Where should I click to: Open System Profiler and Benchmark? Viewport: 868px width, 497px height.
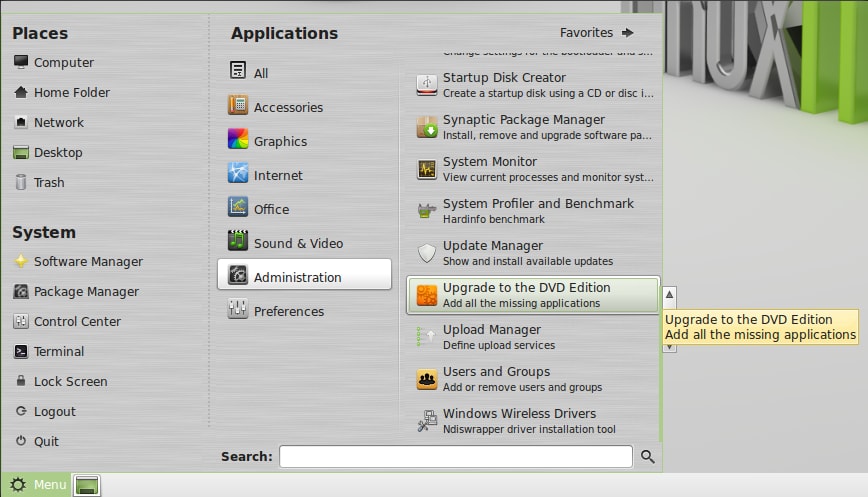tap(537, 211)
